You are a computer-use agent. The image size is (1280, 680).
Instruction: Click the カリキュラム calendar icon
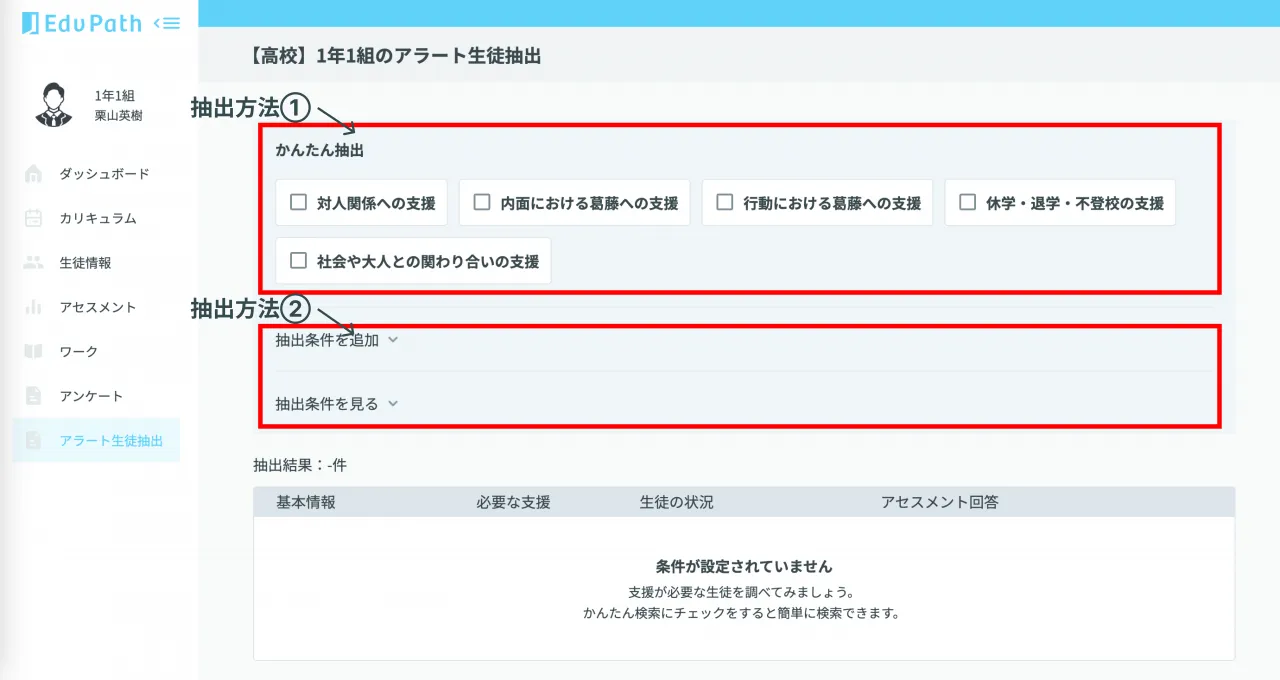click(34, 218)
